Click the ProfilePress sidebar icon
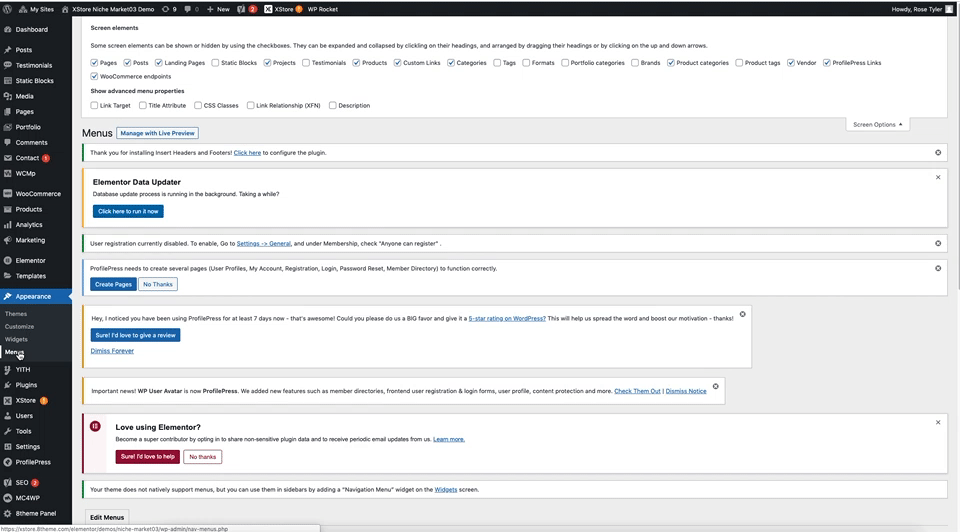This screenshot has height=532, width=960. tap(7, 462)
